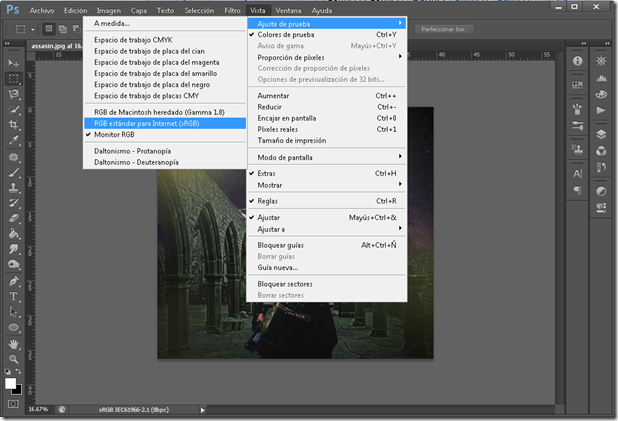Viewport: 618px width, 421px height.
Task: Choose Daltonismo - Deuteranopía proof
Action: coord(165,162)
